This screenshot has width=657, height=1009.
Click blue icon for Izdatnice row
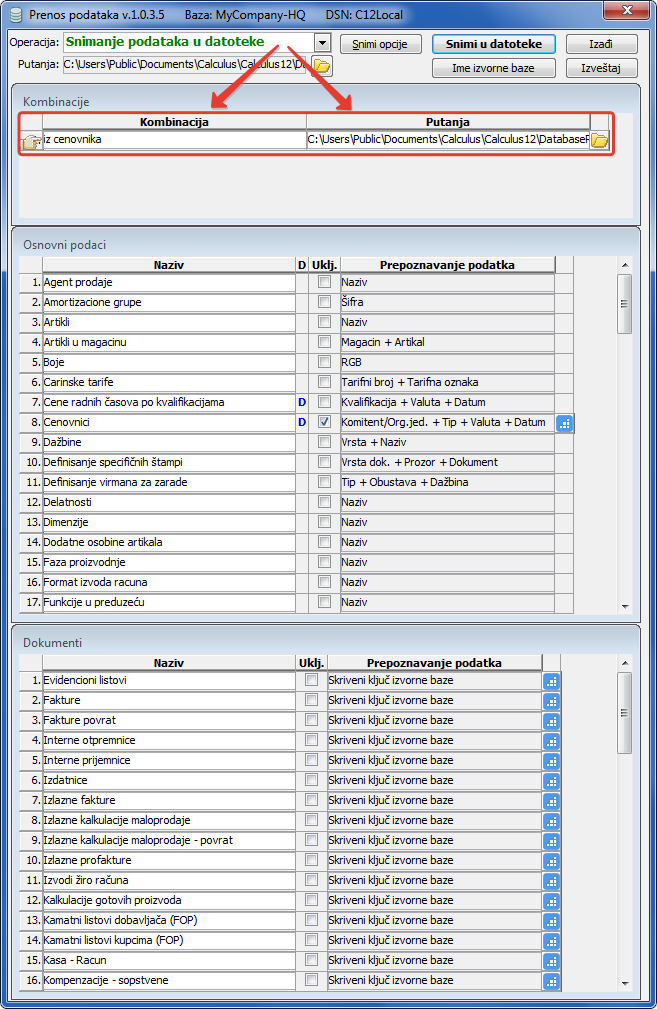pos(551,781)
